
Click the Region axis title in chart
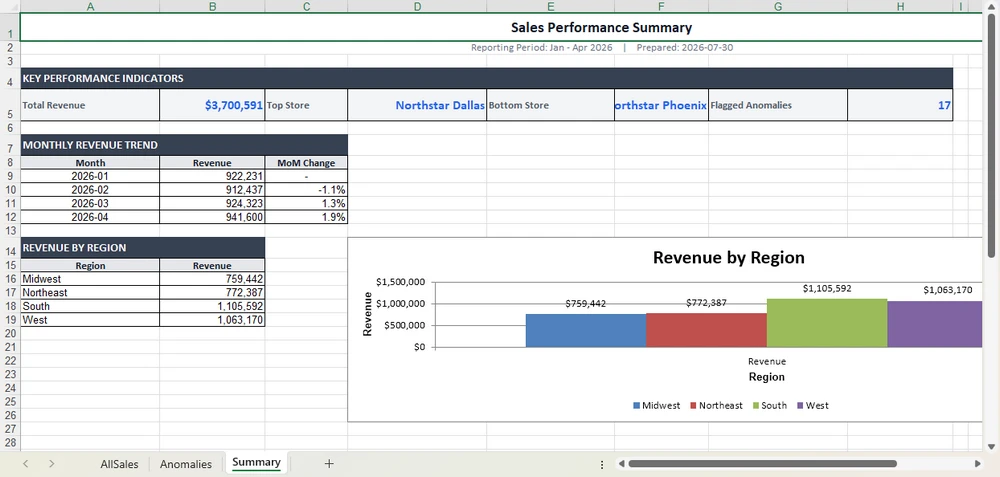coord(767,377)
